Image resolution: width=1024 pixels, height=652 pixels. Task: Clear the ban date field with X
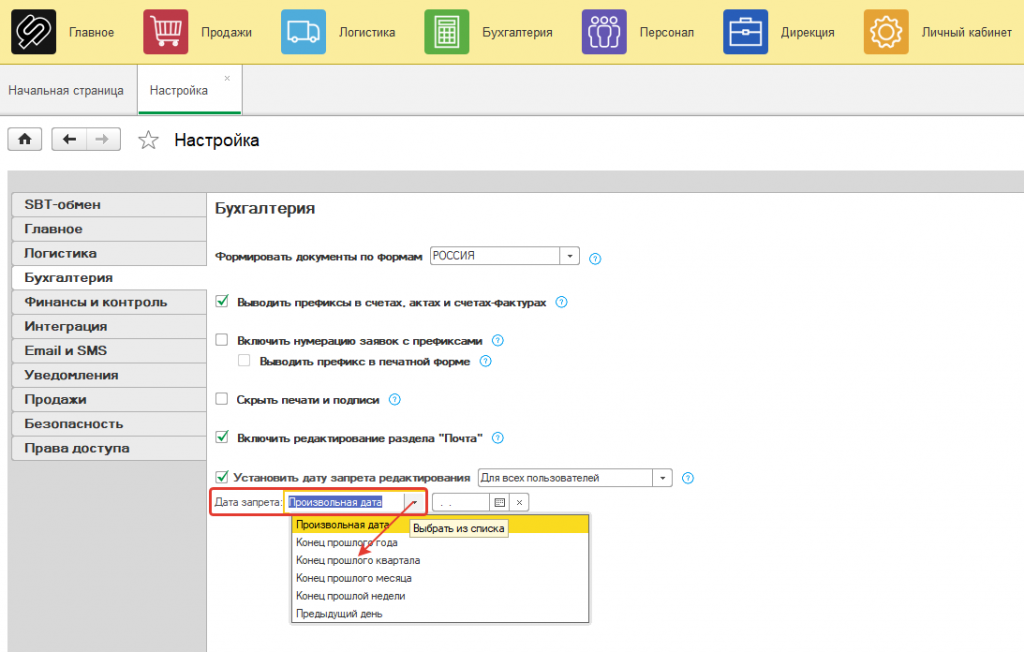(x=519, y=502)
